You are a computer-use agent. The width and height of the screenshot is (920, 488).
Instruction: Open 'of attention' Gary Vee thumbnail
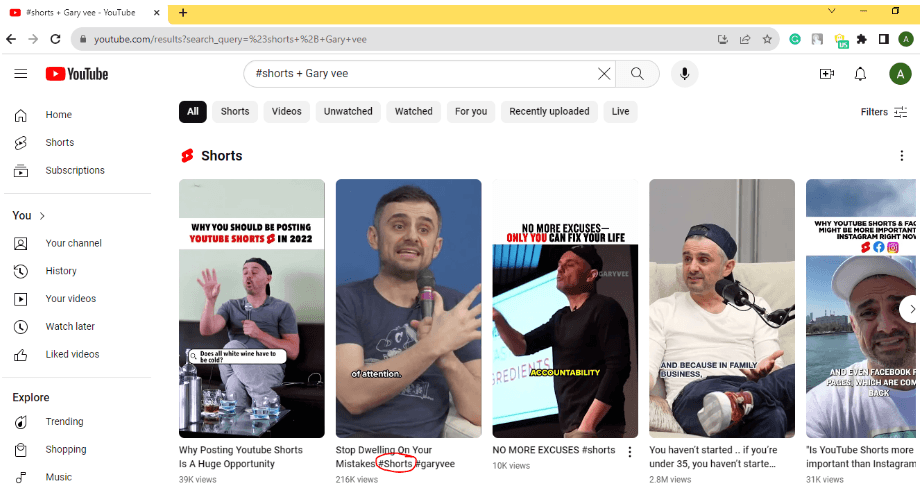408,309
